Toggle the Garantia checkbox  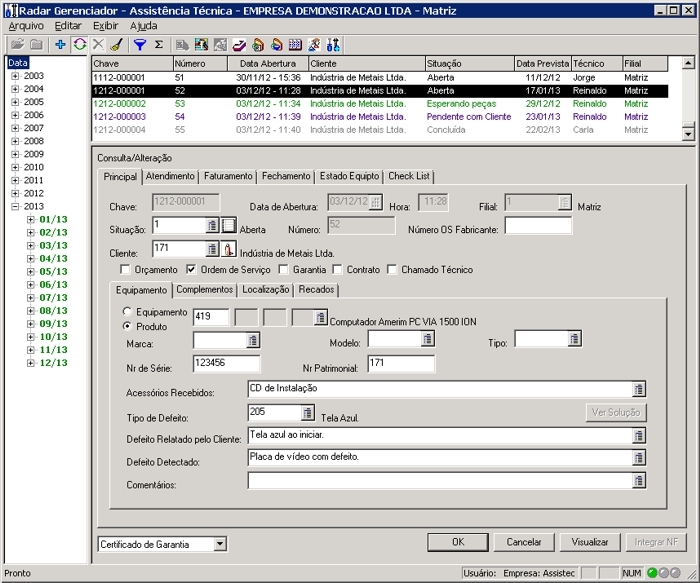pyautogui.click(x=283, y=270)
